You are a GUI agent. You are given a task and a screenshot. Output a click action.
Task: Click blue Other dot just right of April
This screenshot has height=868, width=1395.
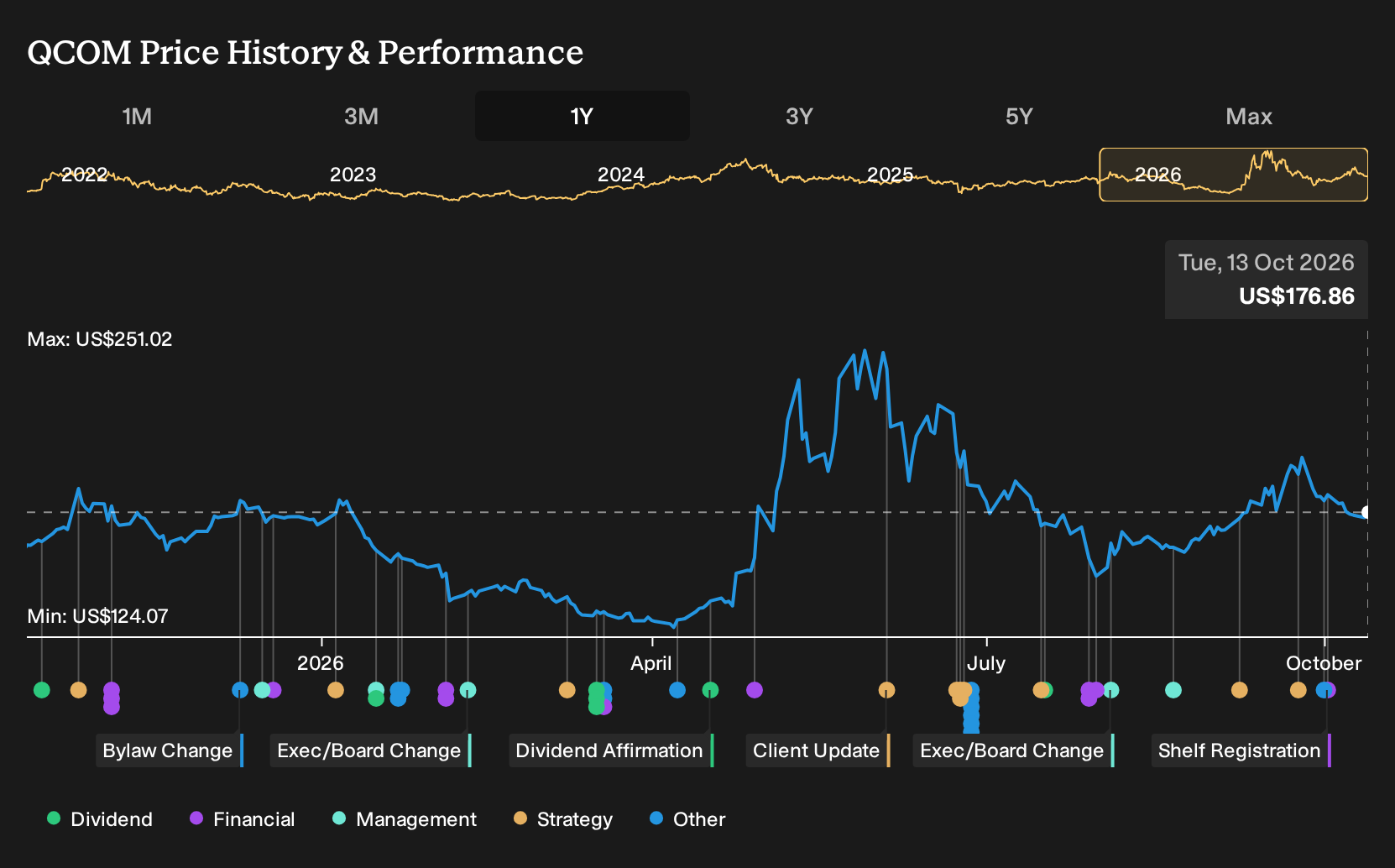tap(677, 690)
